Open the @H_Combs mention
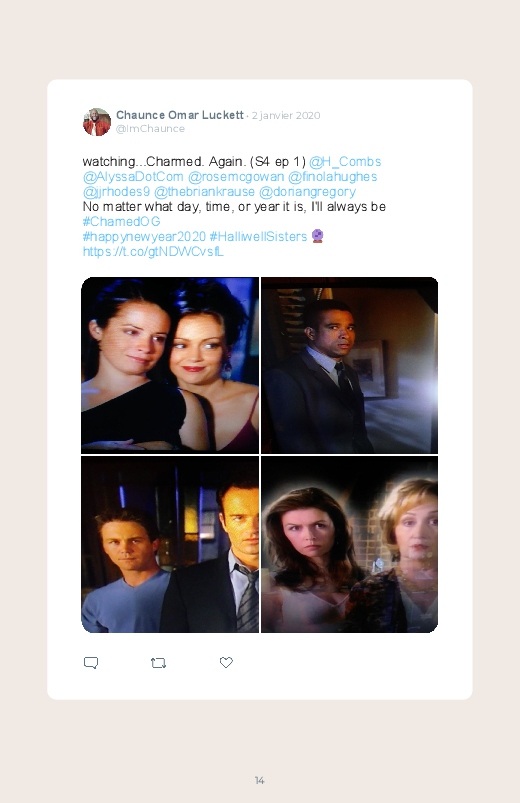The height and width of the screenshot is (803, 520). point(345,162)
